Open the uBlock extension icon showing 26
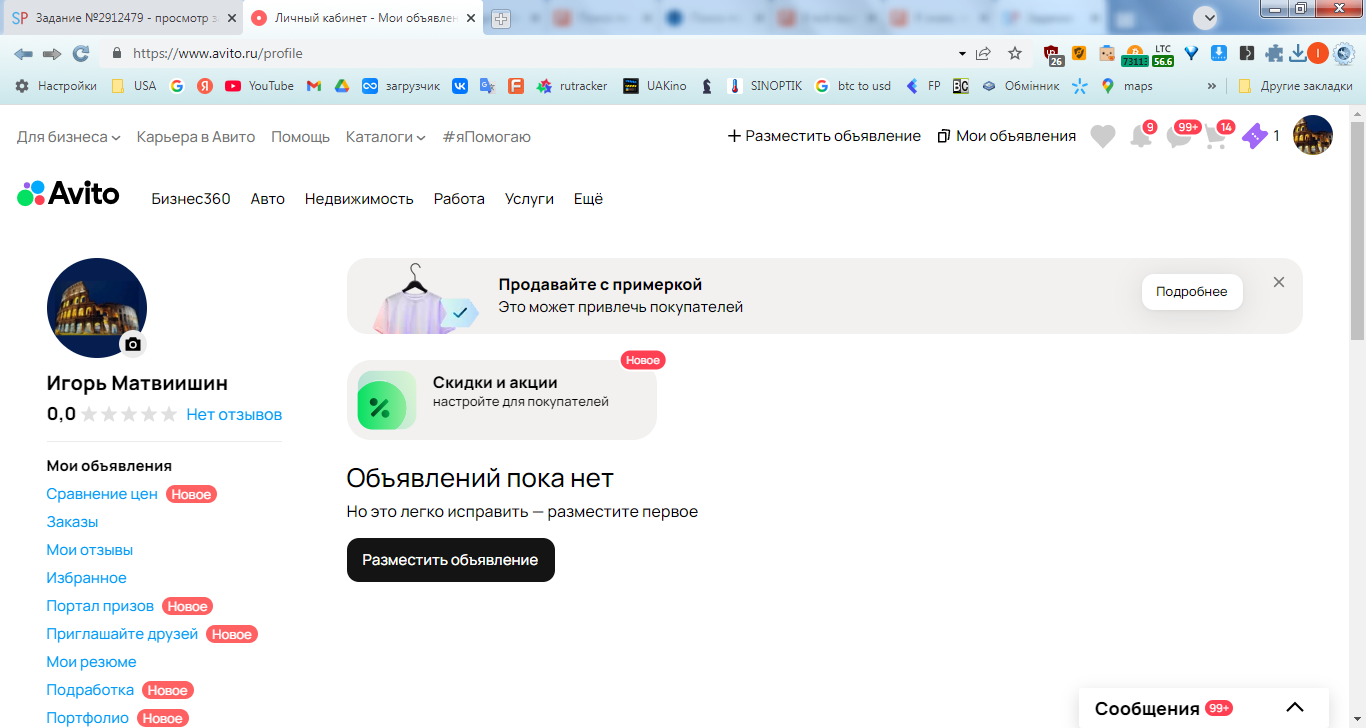 click(x=1052, y=54)
